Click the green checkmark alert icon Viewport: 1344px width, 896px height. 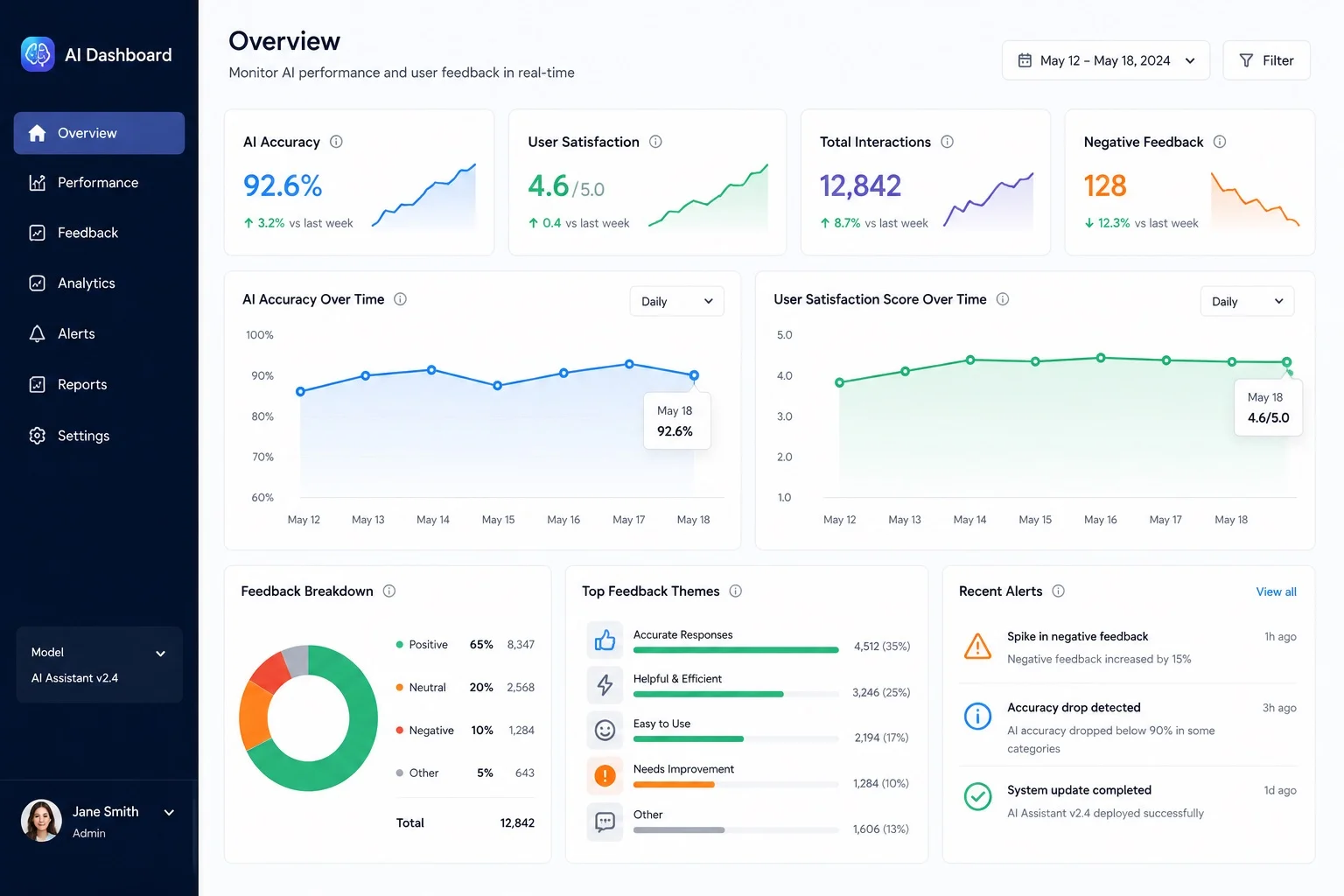tap(977, 796)
